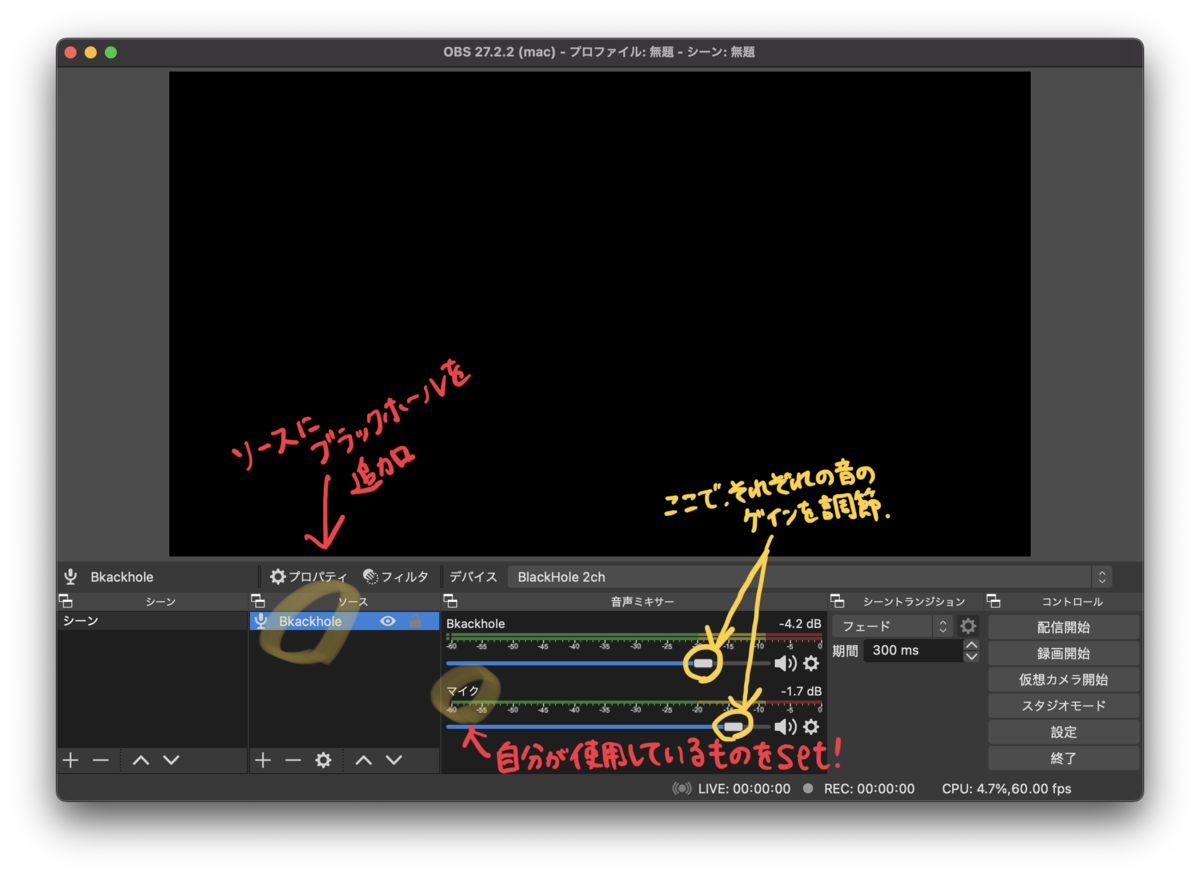
Task: Pop out the シーン dock via its icon
Action: pos(65,601)
